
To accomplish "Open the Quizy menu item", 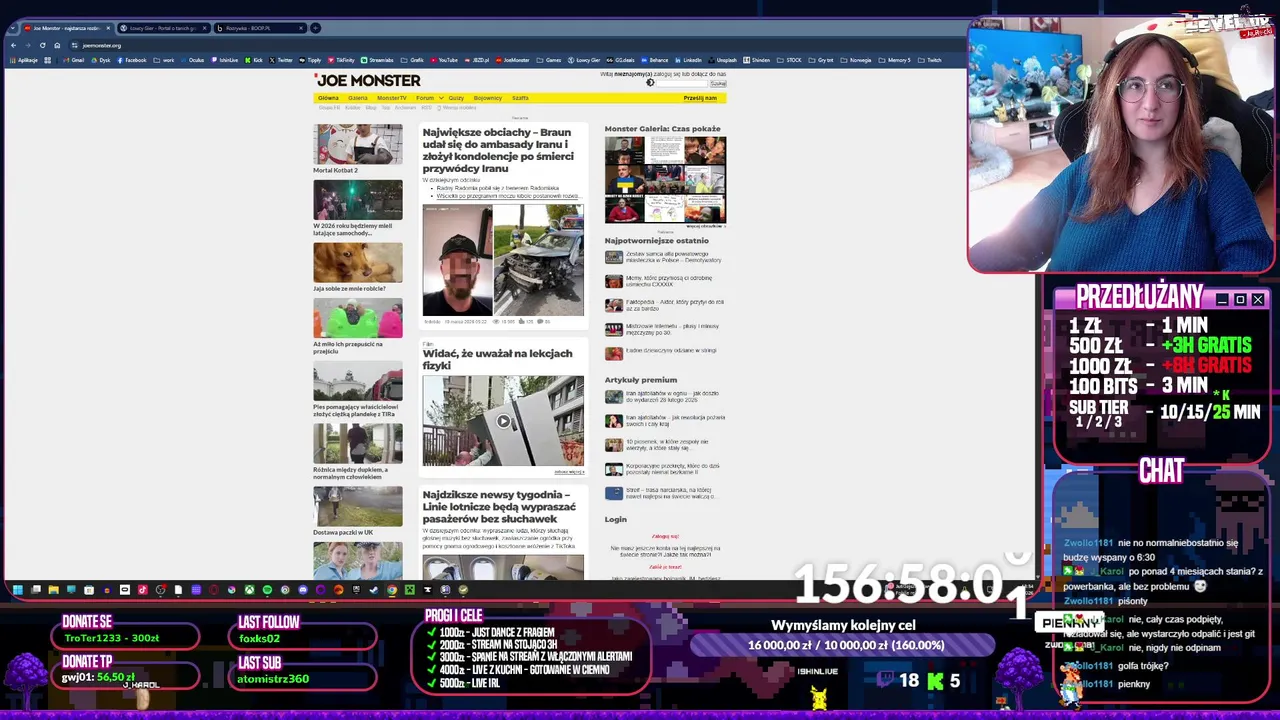I will tap(456, 98).
